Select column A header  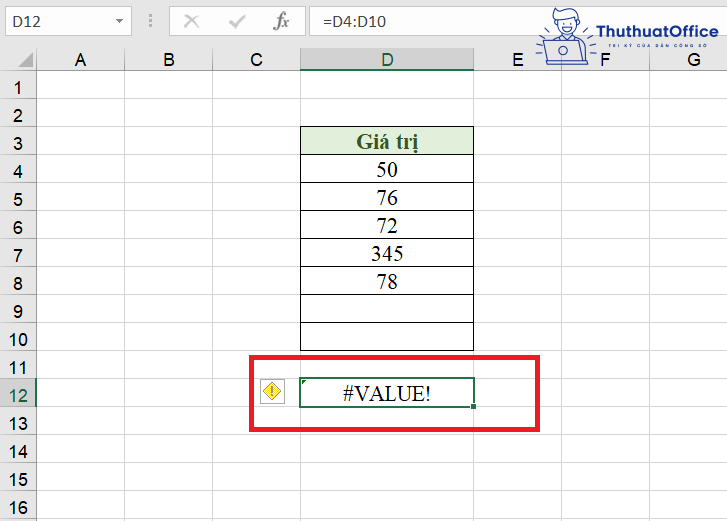click(x=81, y=59)
